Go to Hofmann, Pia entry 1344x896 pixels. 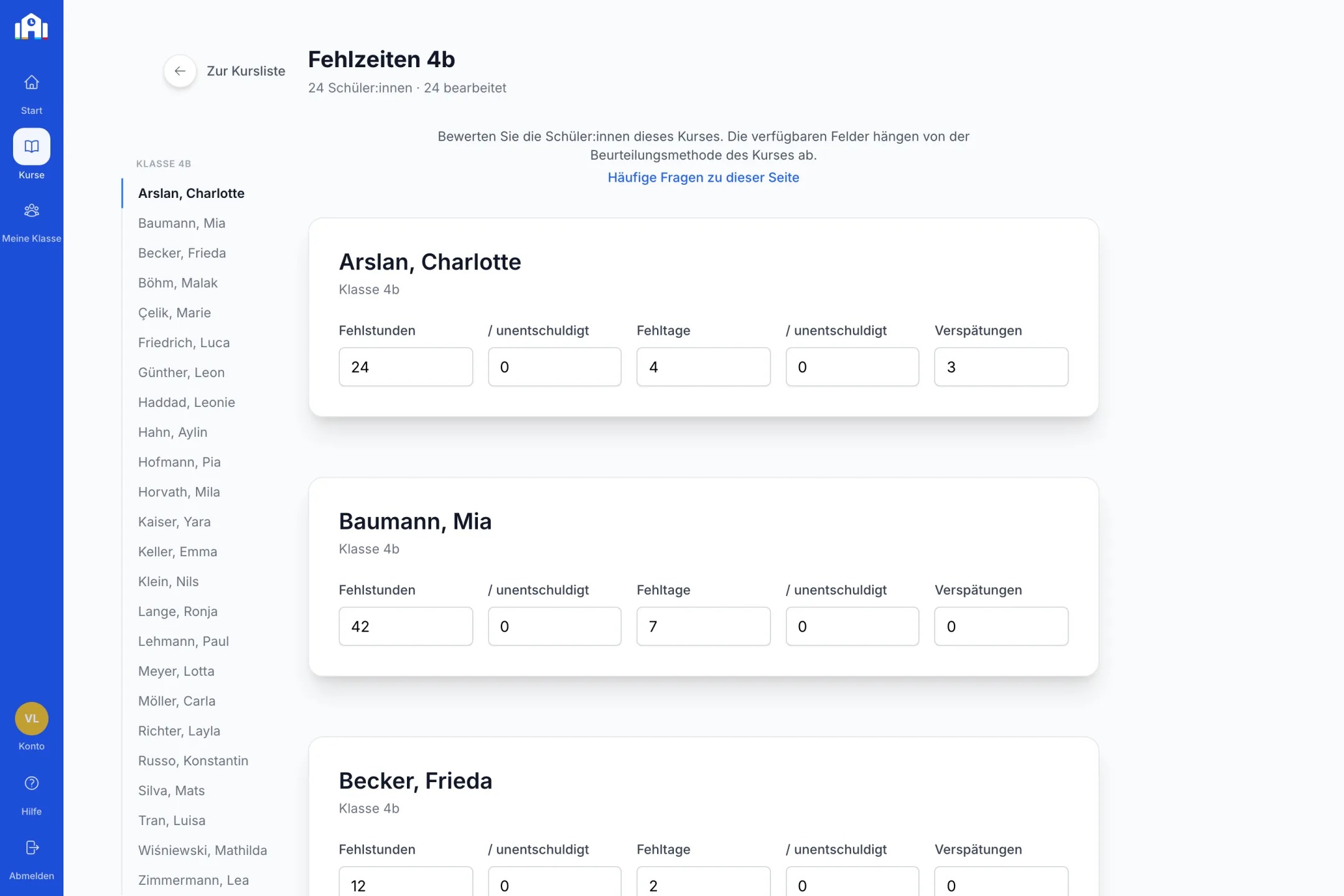[179, 462]
